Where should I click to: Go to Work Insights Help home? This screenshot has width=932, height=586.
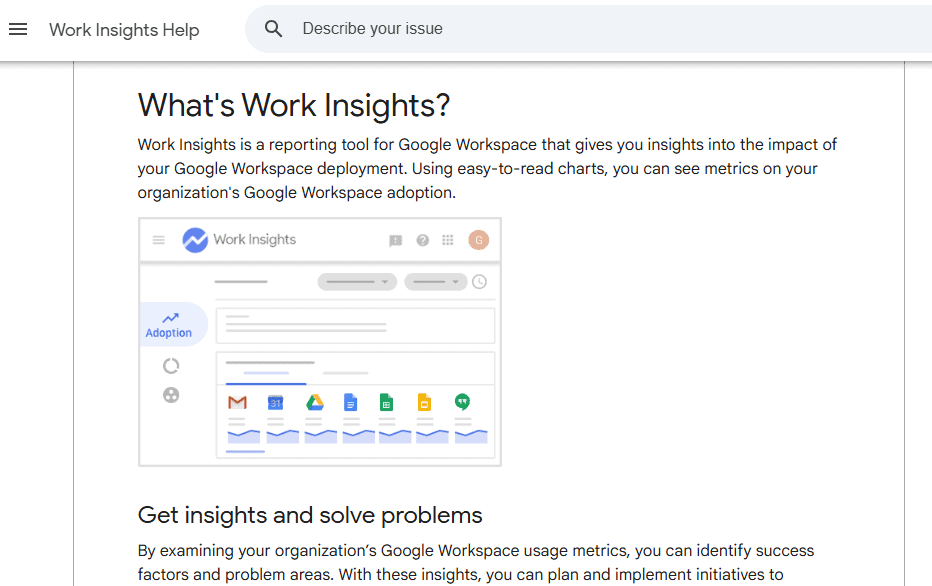(124, 30)
